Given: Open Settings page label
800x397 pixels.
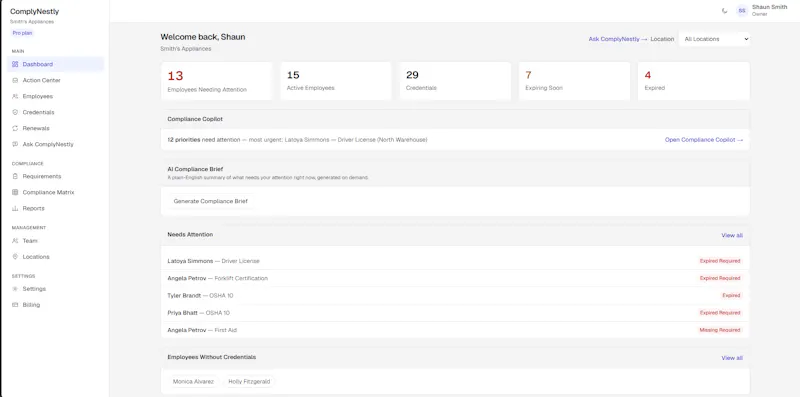Looking at the screenshot, I should [x=34, y=289].
